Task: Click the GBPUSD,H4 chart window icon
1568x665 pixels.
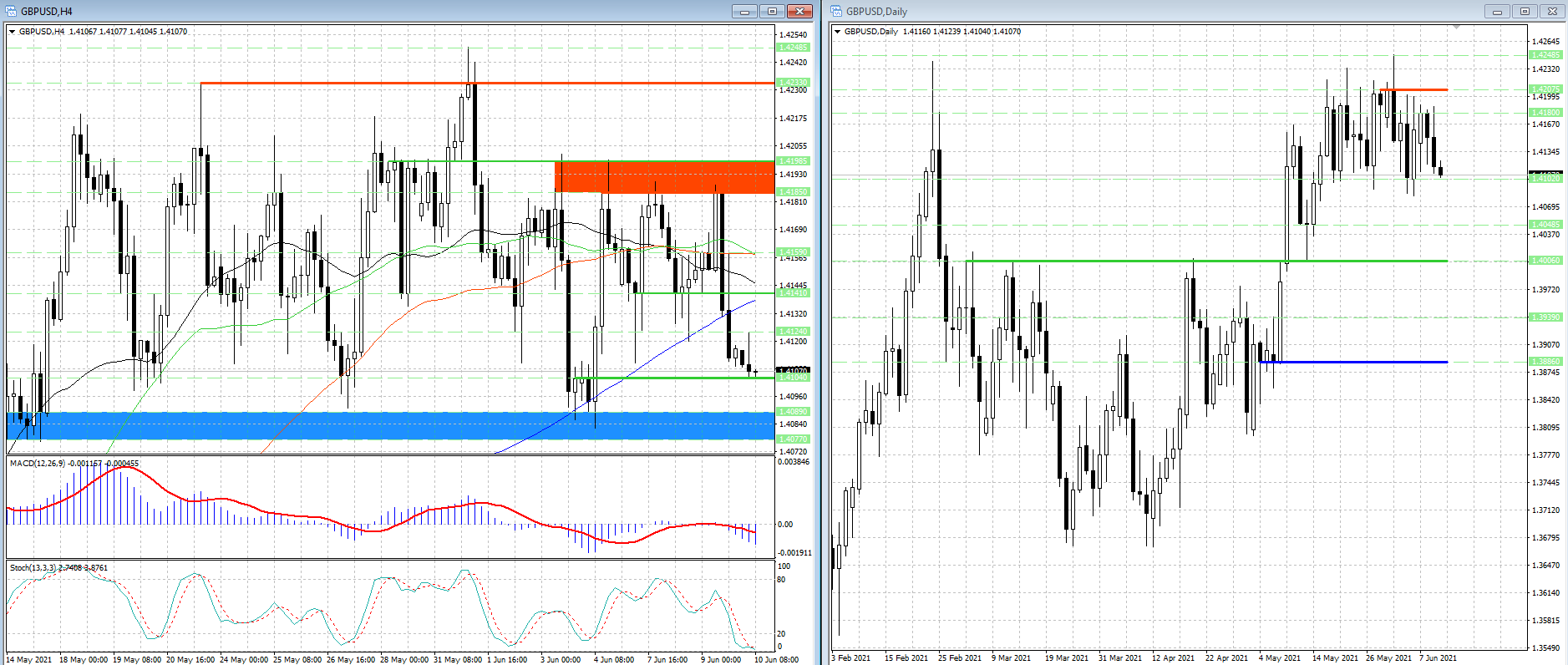Action: point(11,11)
